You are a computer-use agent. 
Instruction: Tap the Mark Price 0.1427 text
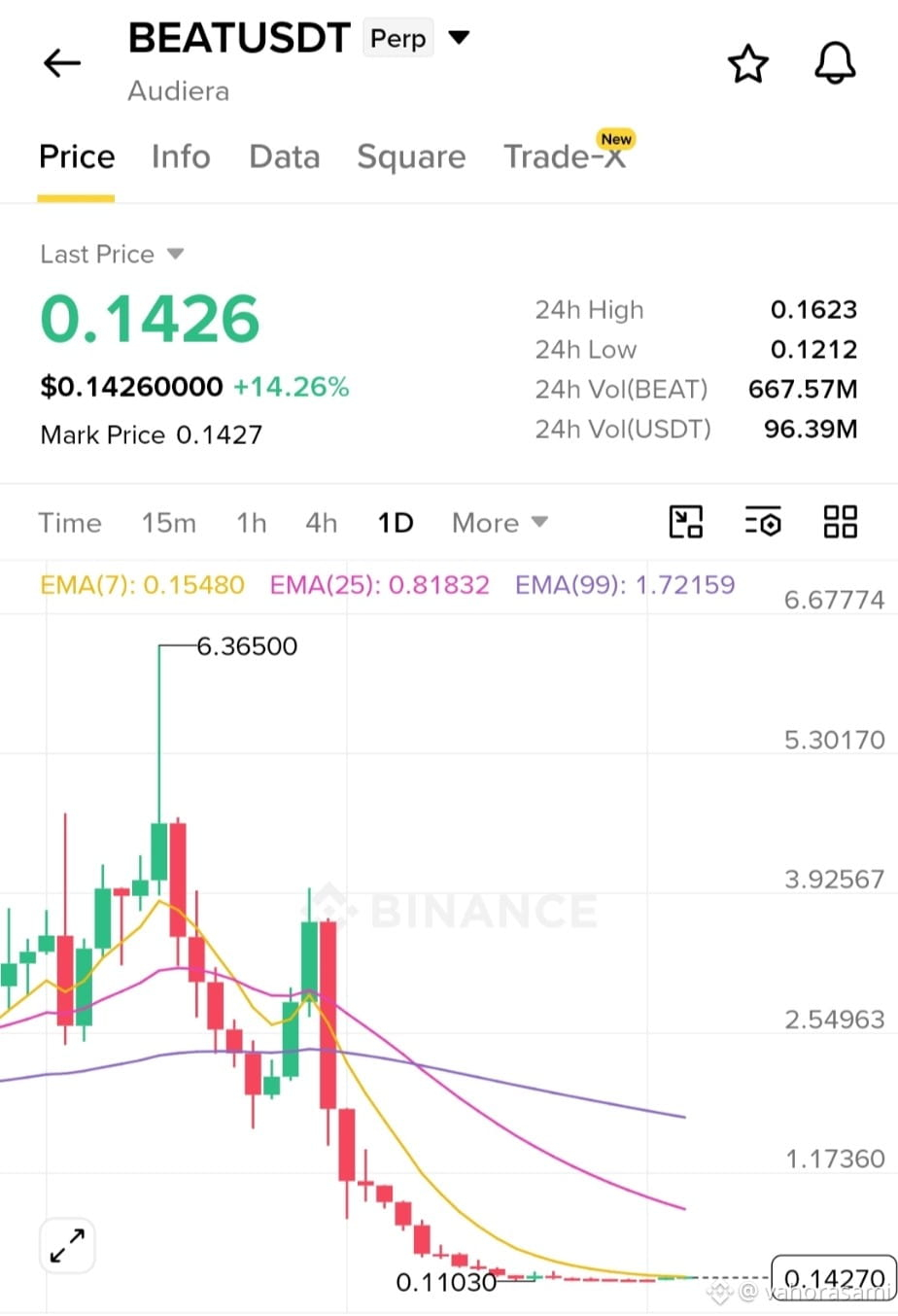(152, 434)
